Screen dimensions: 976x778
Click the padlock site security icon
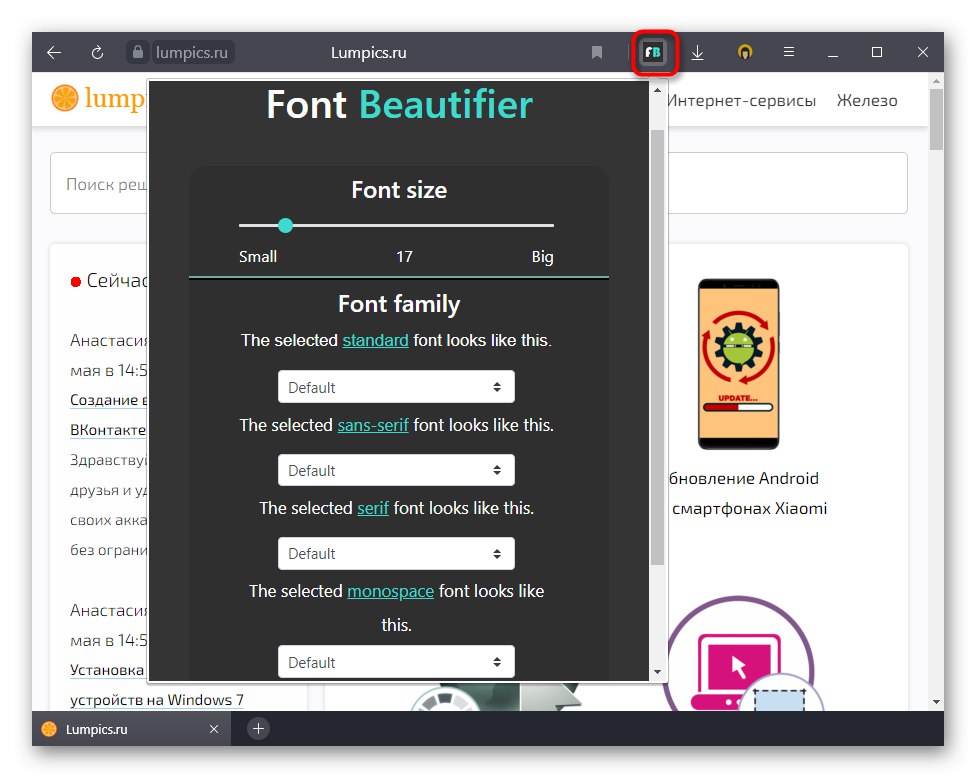(x=138, y=52)
